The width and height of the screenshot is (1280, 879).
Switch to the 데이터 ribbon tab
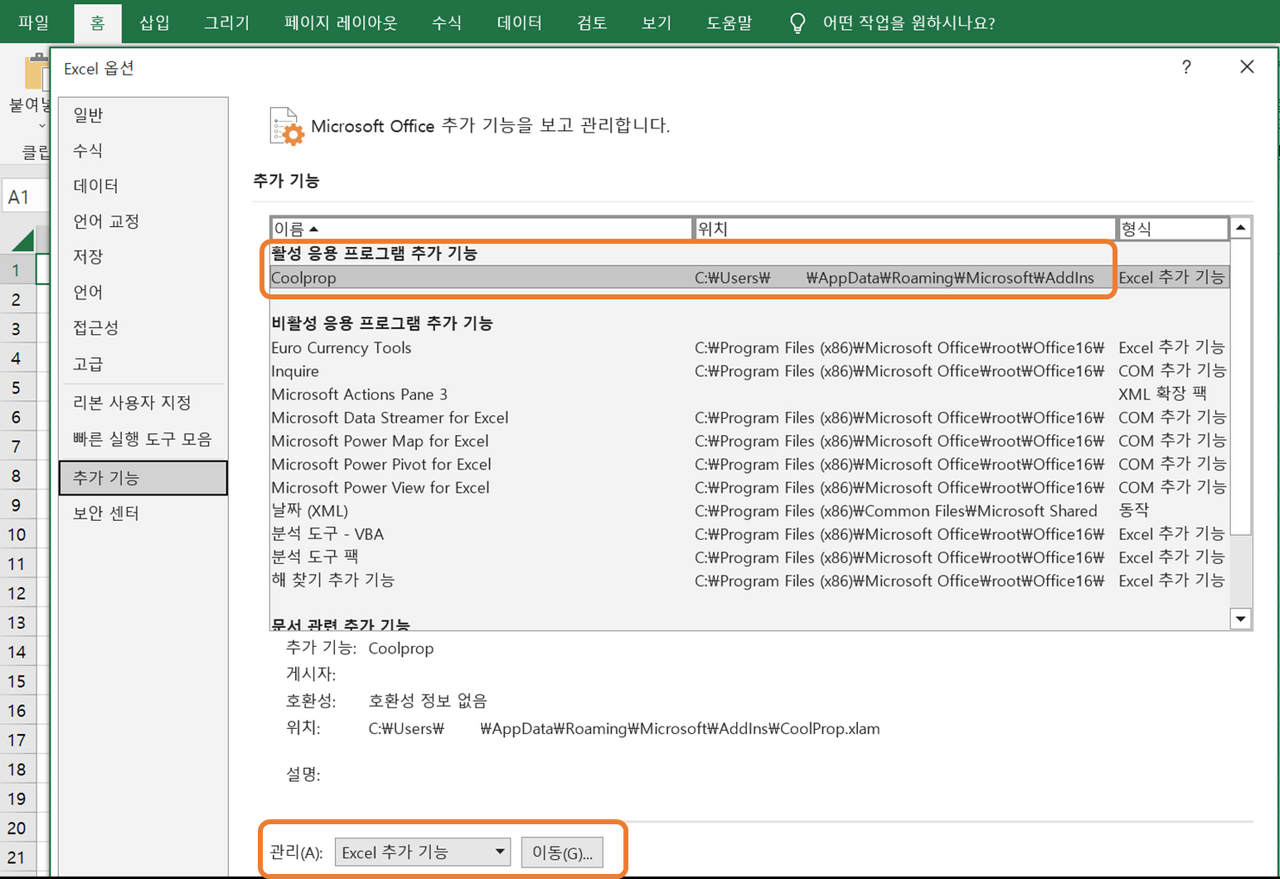coord(519,22)
